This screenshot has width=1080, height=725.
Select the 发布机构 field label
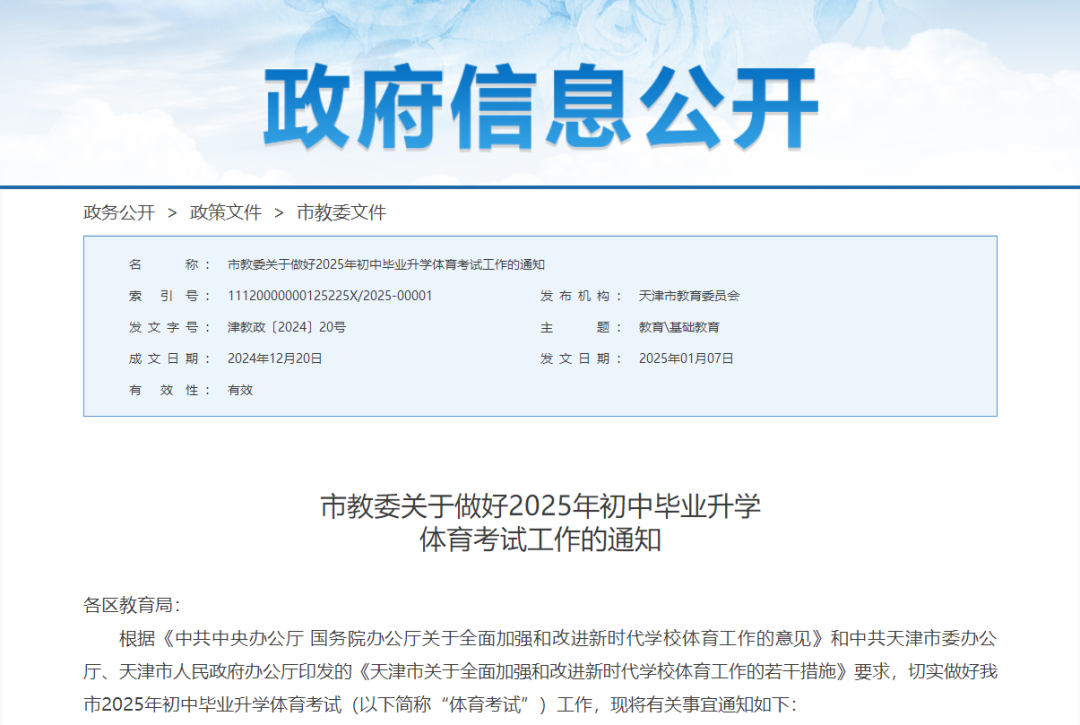[x=576, y=296]
